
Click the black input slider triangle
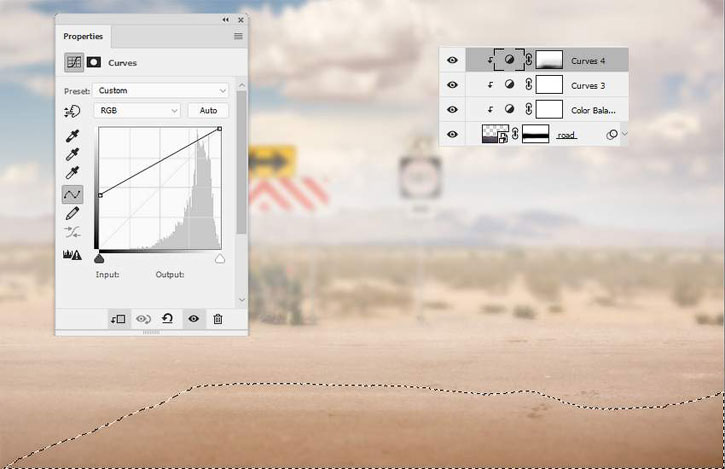tap(99, 258)
